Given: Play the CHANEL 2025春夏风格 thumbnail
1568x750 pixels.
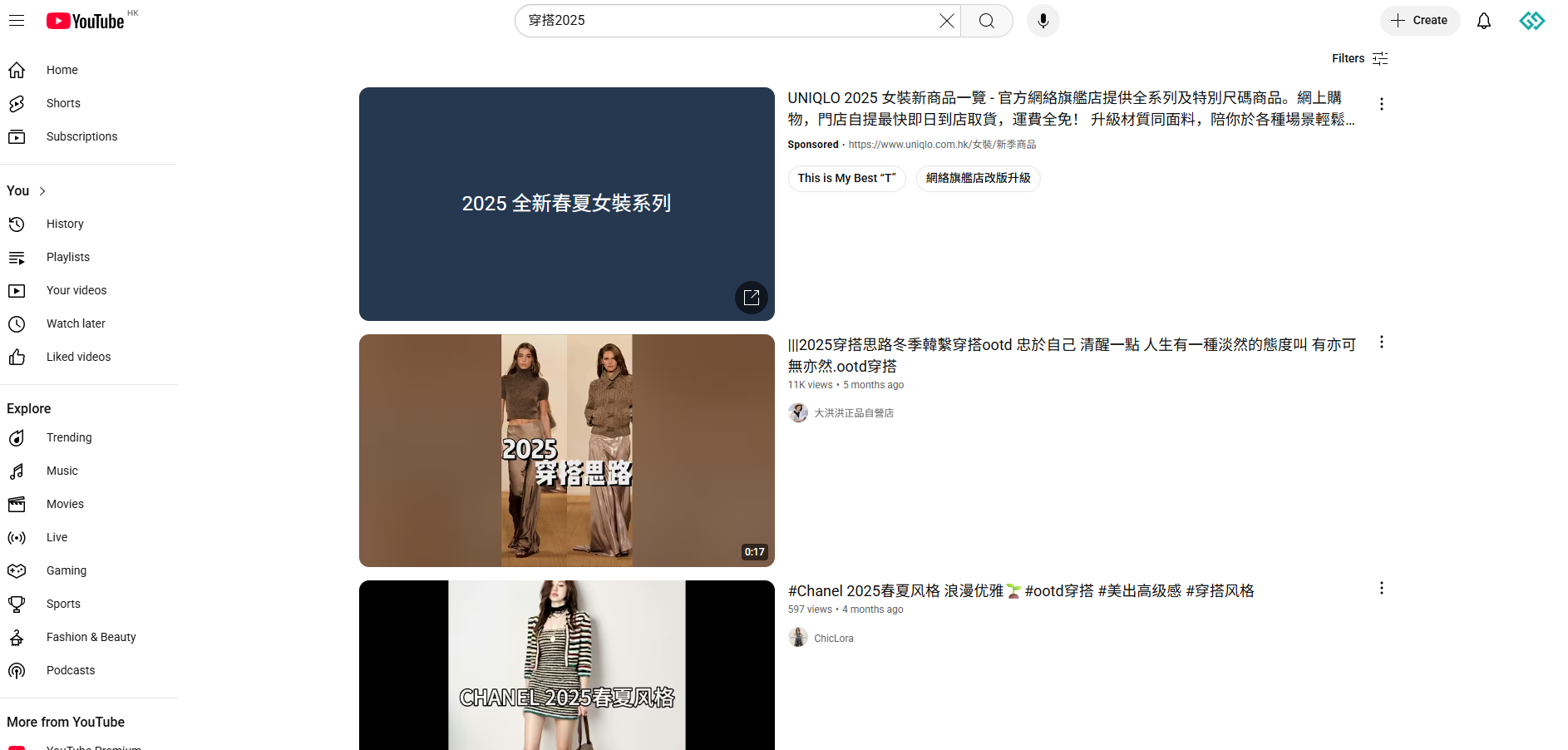Looking at the screenshot, I should 567,665.
